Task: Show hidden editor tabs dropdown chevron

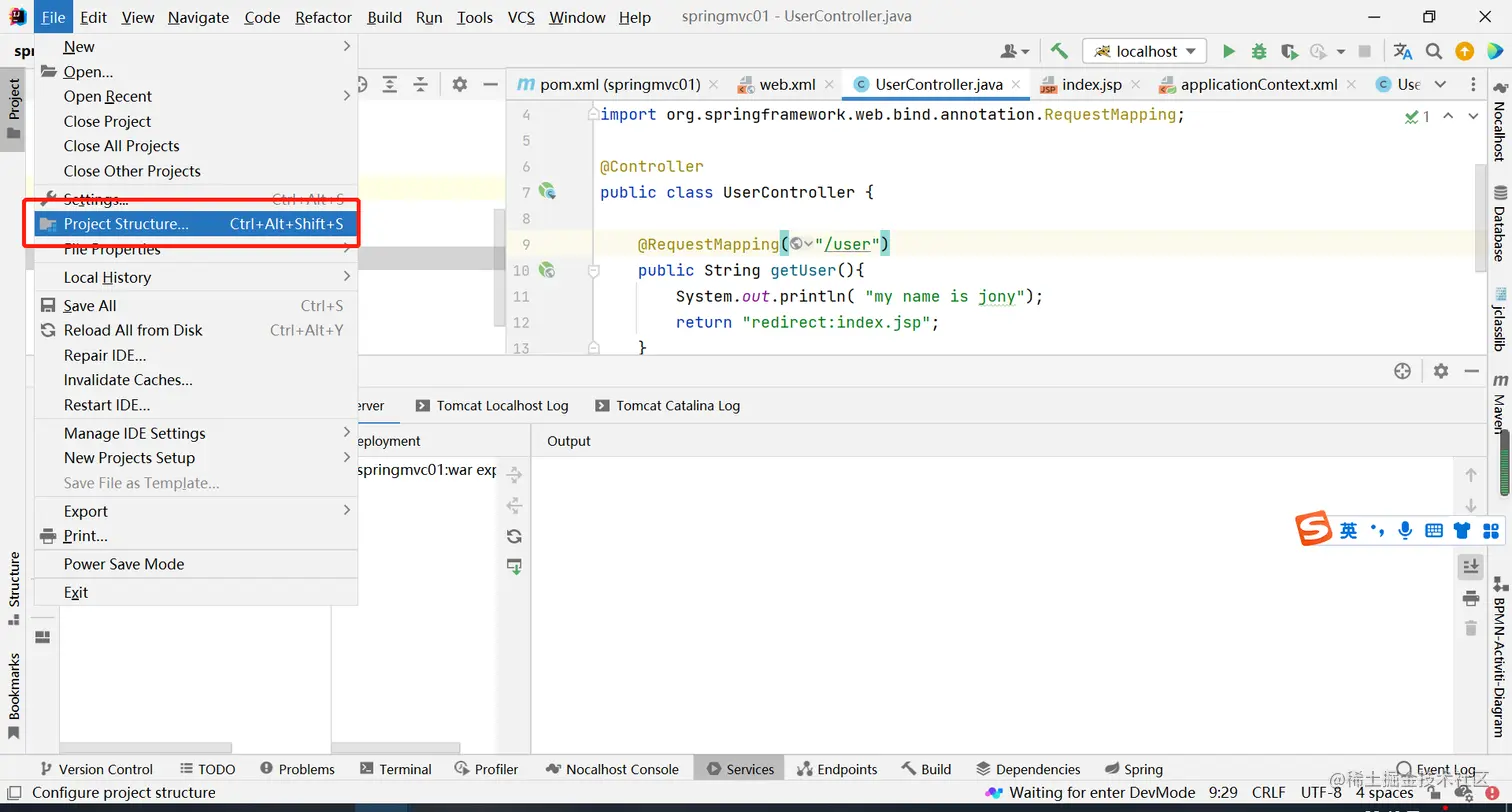Action: (1440, 84)
